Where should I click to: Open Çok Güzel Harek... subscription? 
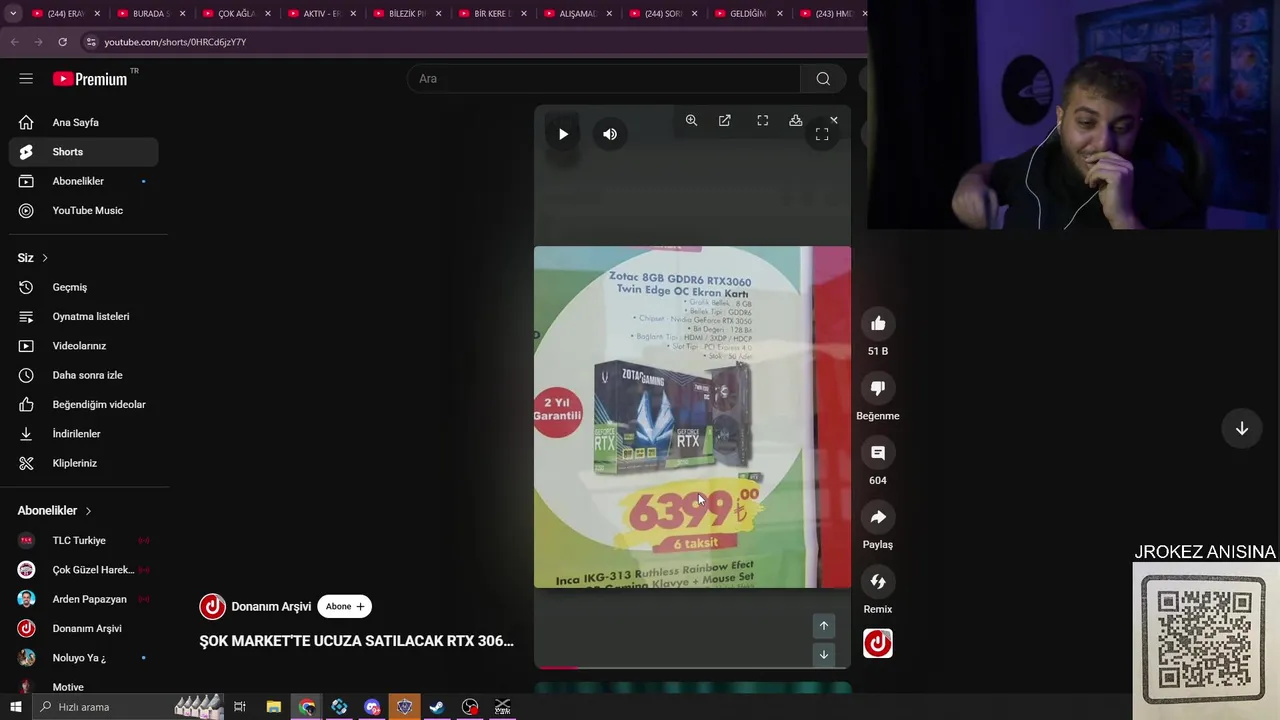(84, 570)
